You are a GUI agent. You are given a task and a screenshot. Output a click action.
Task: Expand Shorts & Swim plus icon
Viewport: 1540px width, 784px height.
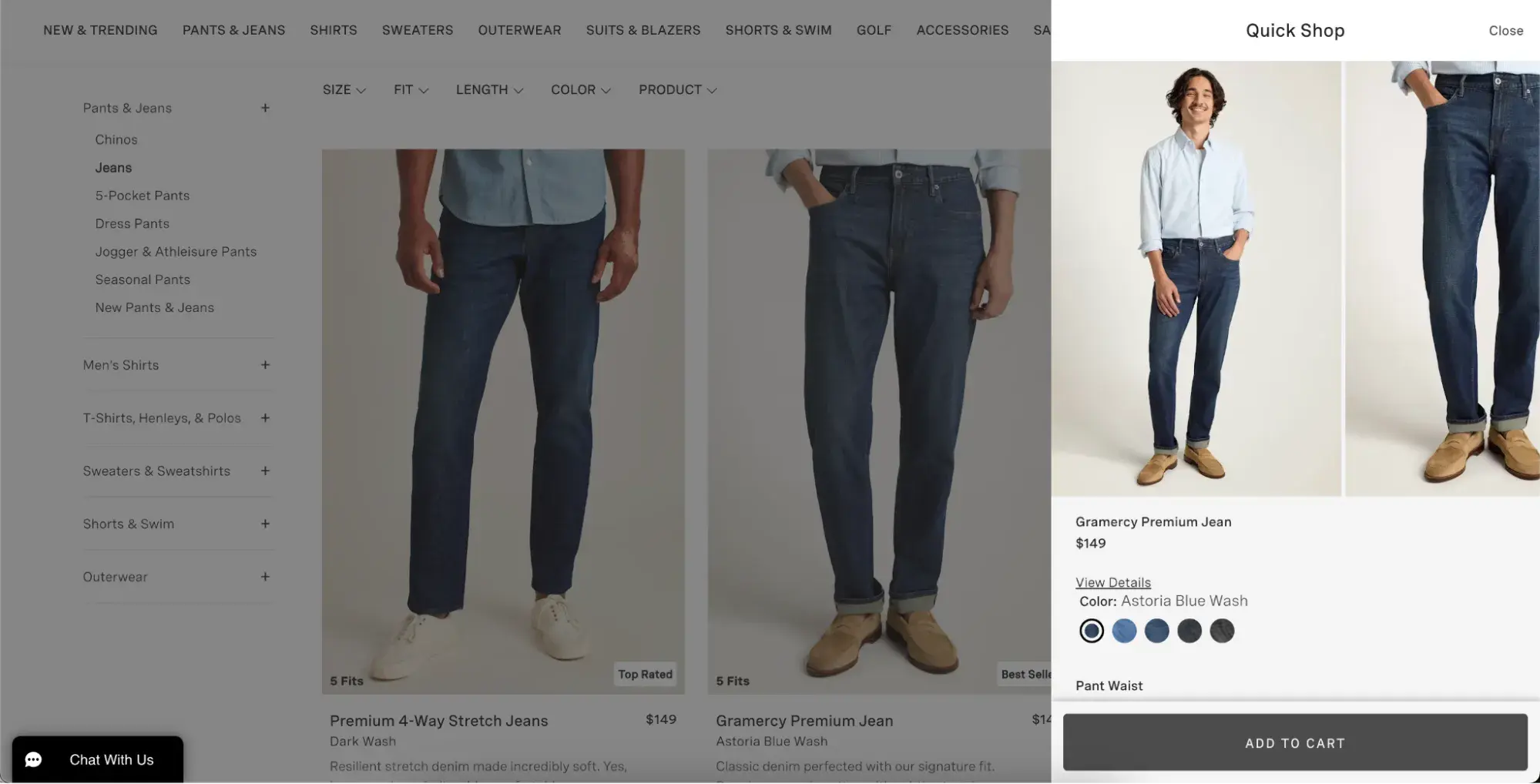click(x=265, y=524)
